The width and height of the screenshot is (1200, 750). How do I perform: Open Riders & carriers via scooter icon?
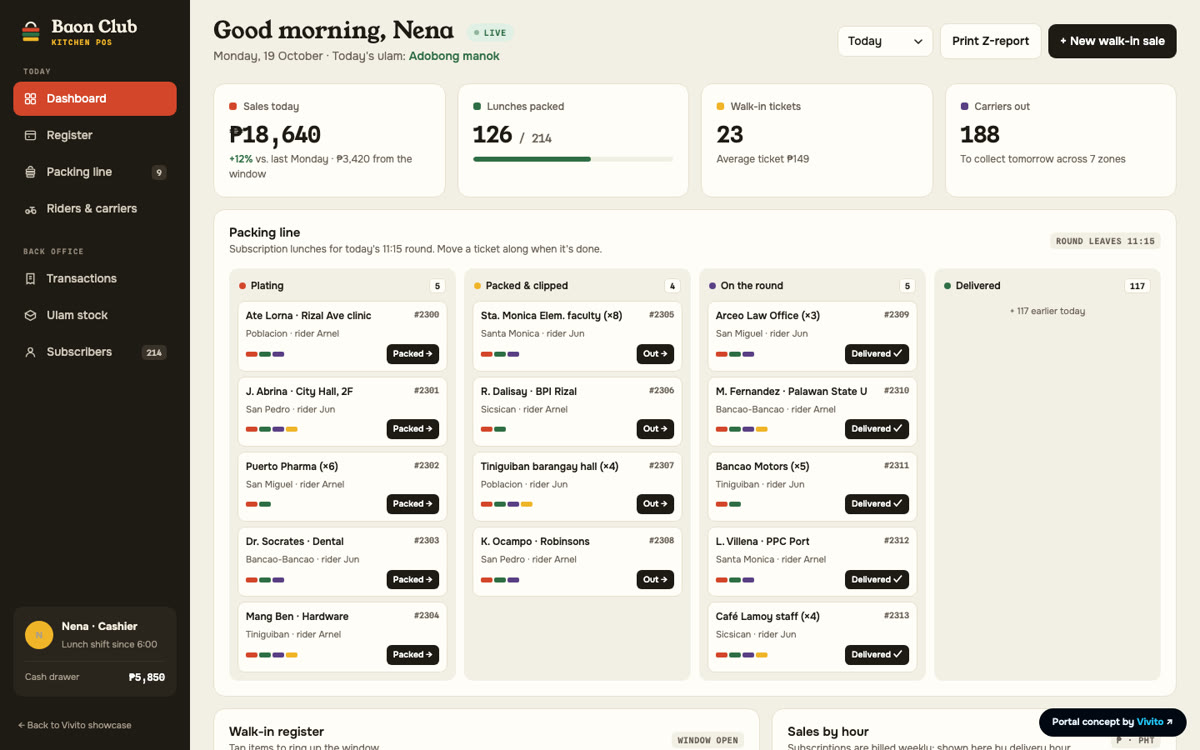[30, 209]
